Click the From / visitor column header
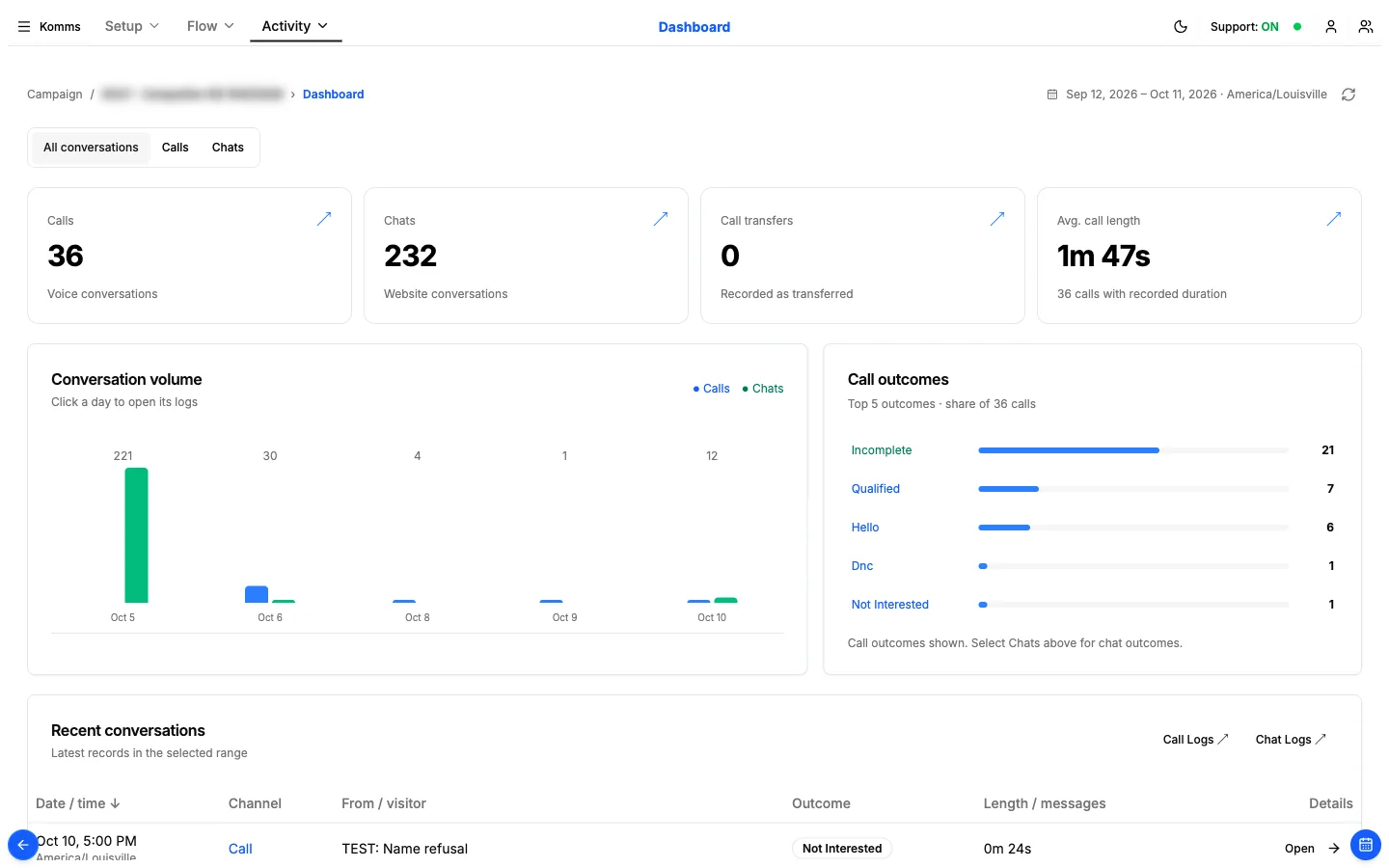Screen dimensions: 1389x868 384,803
